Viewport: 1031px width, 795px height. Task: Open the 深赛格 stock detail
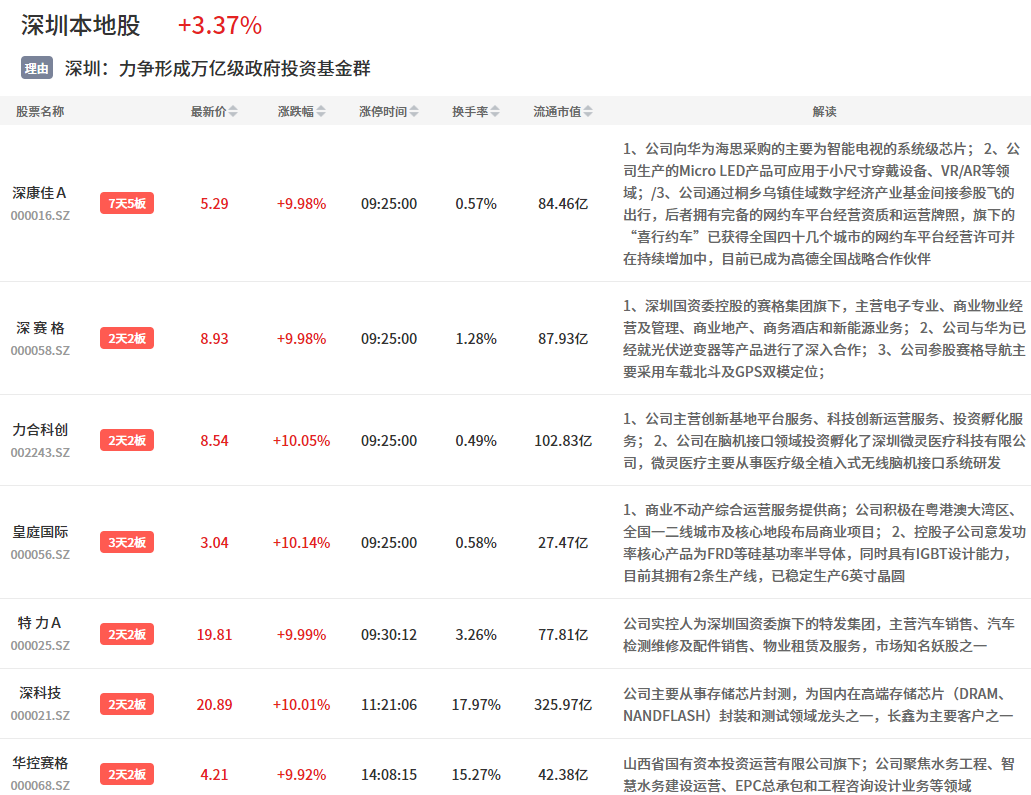(x=40, y=328)
